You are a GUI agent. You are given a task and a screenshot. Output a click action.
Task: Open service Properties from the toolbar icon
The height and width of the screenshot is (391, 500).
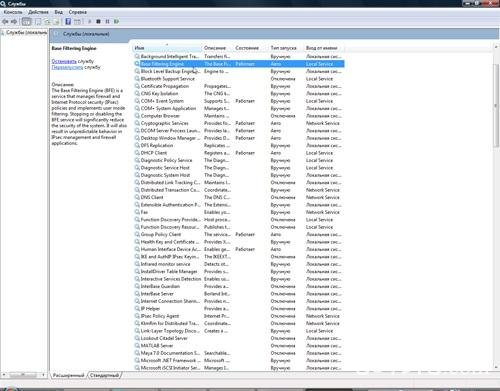click(38, 22)
